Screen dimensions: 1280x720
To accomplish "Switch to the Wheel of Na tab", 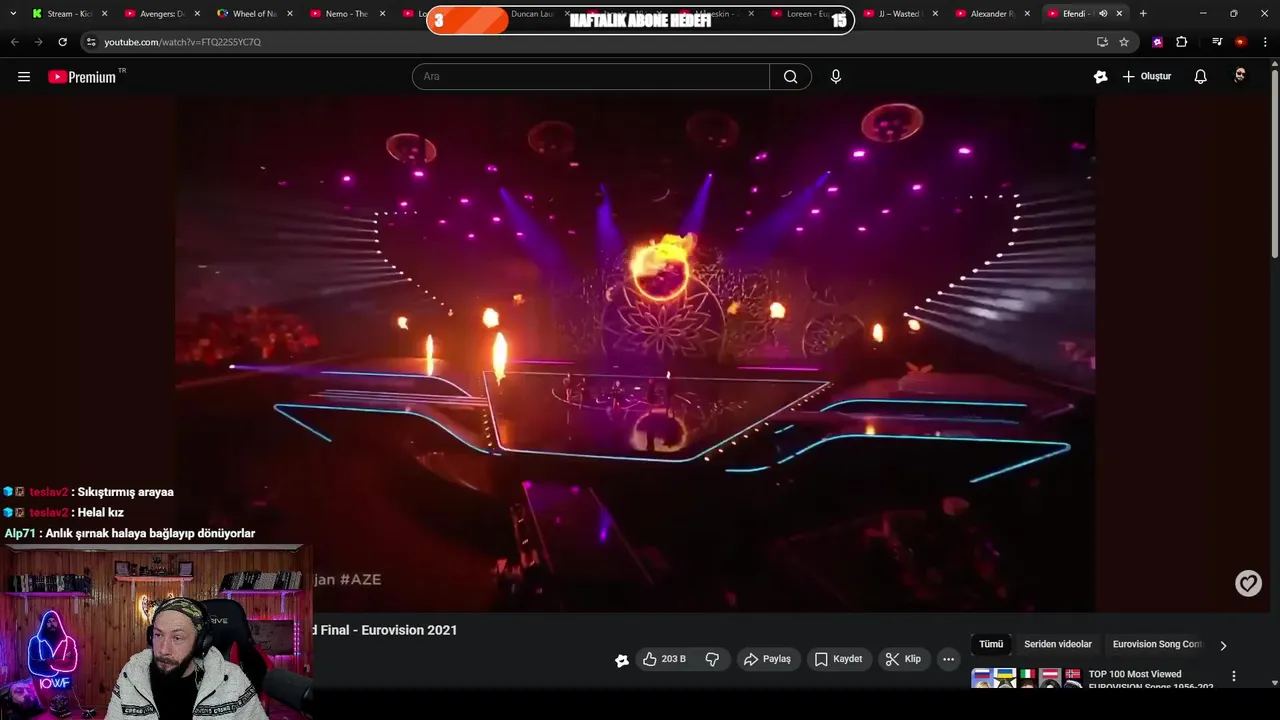I will 252,14.
